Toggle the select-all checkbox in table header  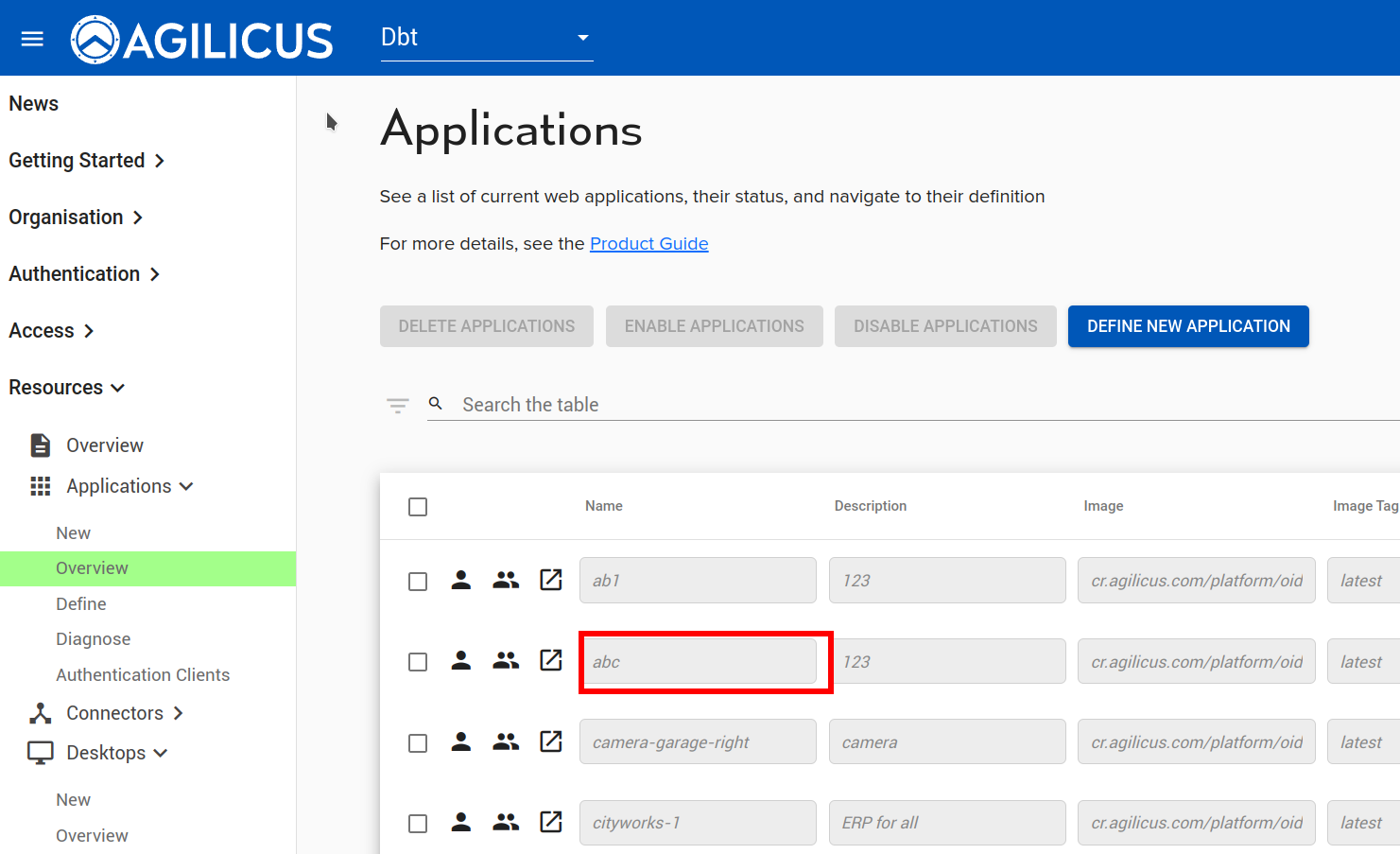[x=418, y=507]
